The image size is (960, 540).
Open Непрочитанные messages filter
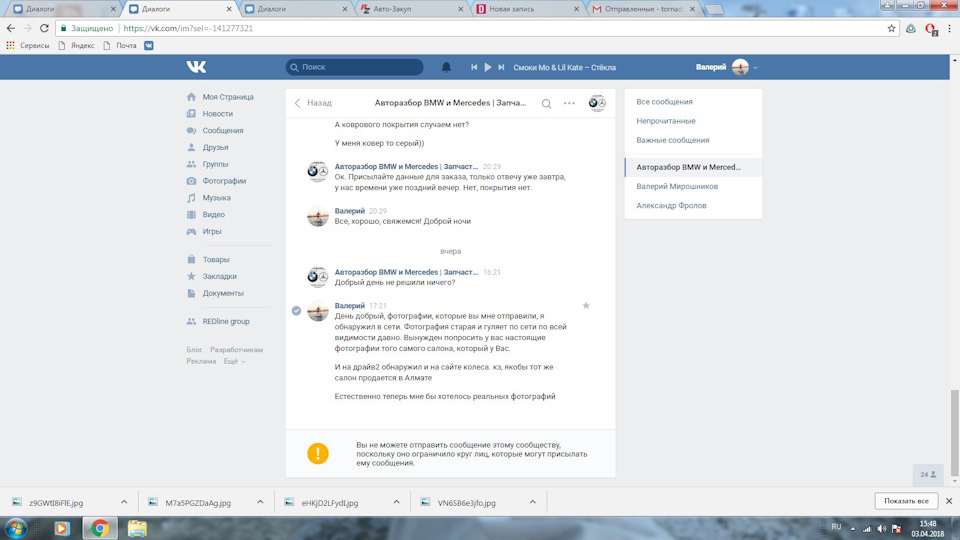[666, 121]
